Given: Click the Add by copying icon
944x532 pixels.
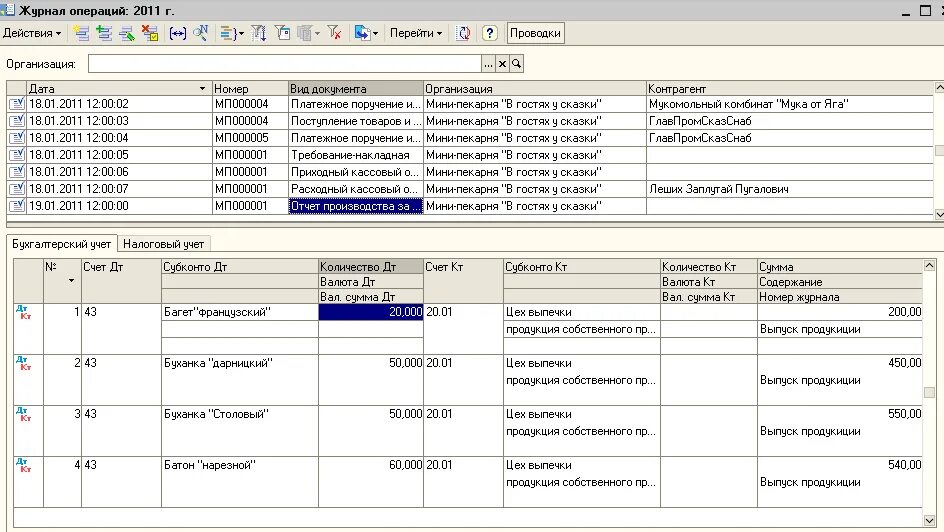Looking at the screenshot, I should click(104, 33).
